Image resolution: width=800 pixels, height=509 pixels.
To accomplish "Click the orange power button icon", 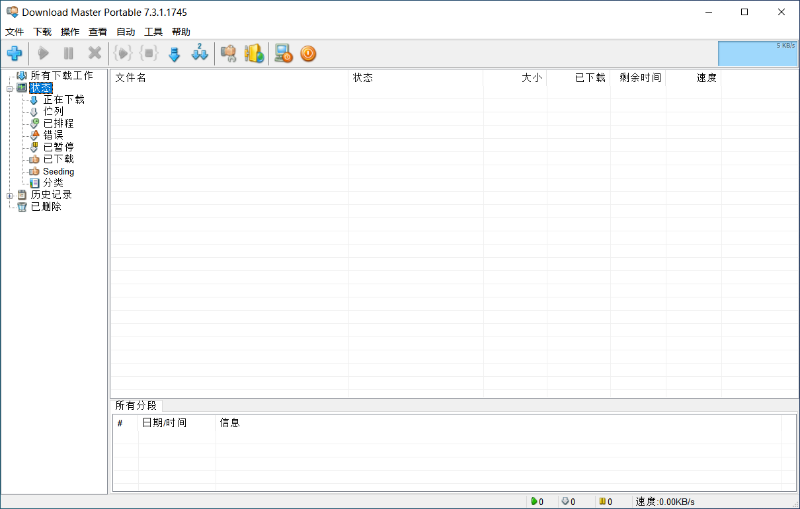I will tap(308, 53).
